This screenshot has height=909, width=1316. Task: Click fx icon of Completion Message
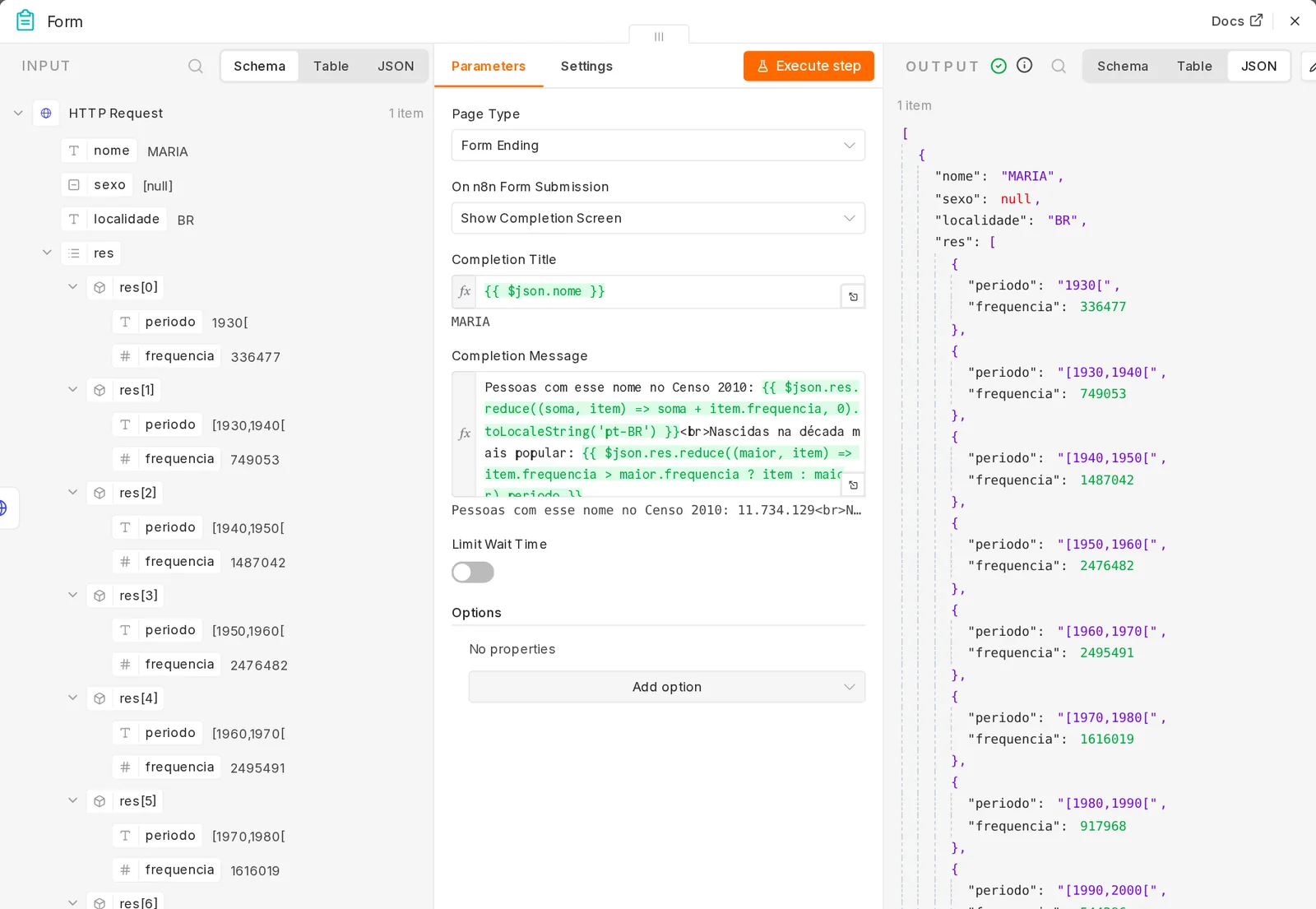click(x=464, y=434)
